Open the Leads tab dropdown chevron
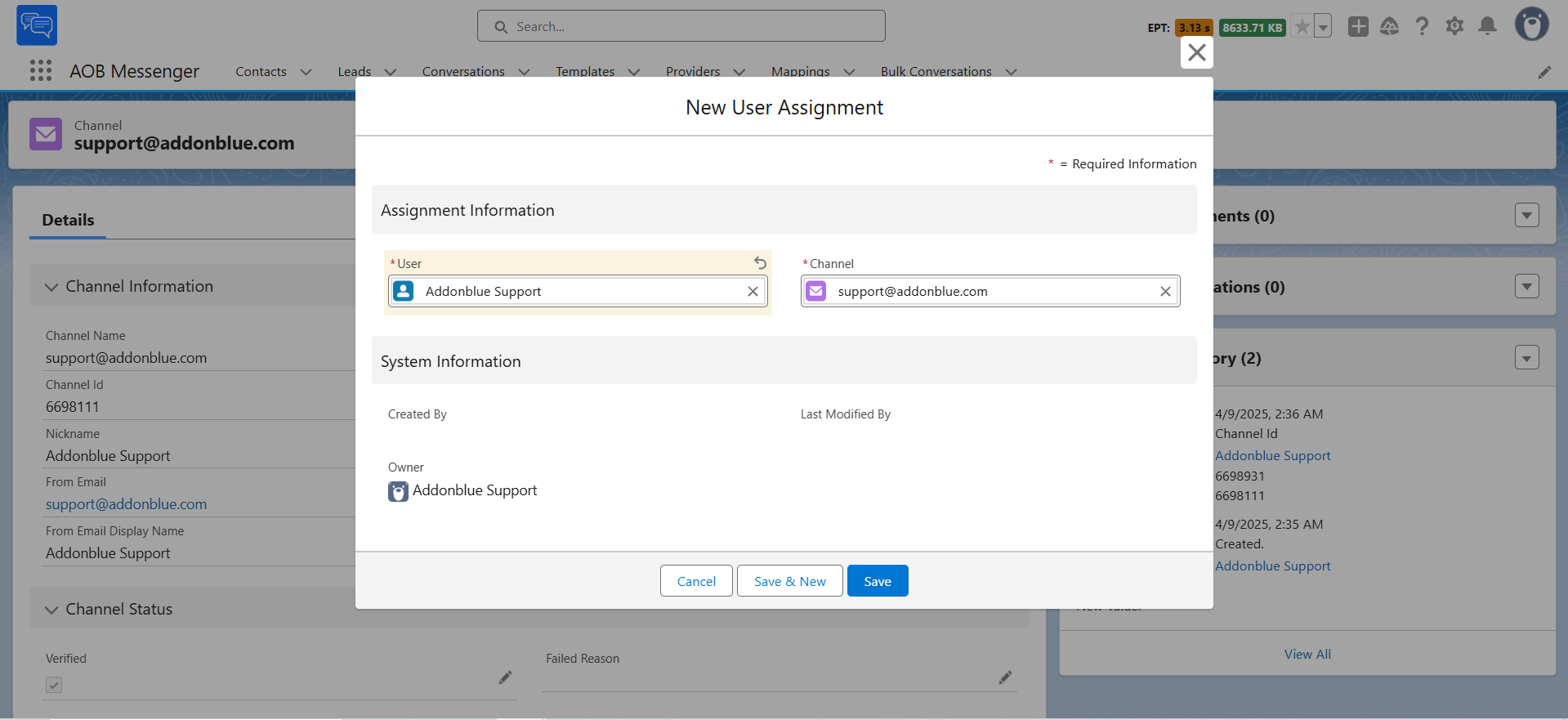Image resolution: width=1568 pixels, height=720 pixels. 391,72
